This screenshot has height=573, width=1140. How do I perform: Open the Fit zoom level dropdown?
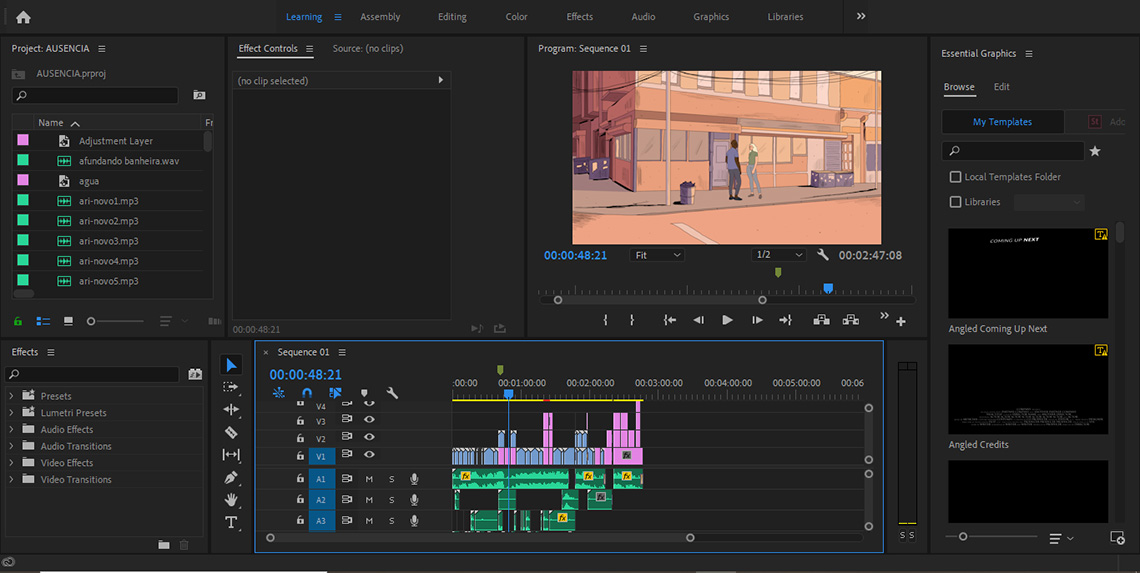[658, 255]
